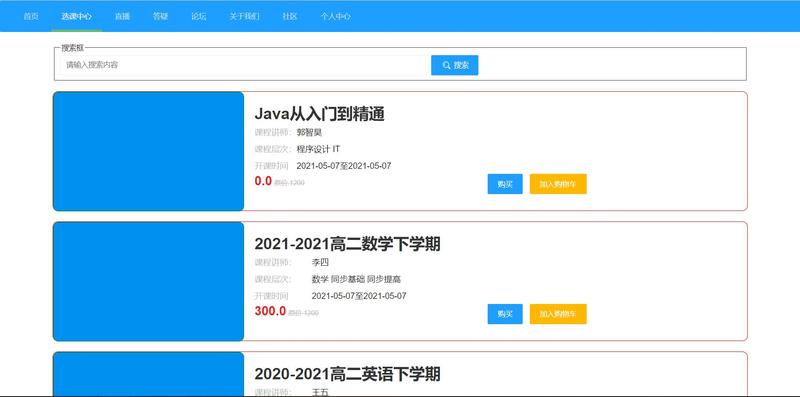800x397 pixels.
Task: Click the 2021-2021高二数学下学期 course title
Action: tap(347, 244)
